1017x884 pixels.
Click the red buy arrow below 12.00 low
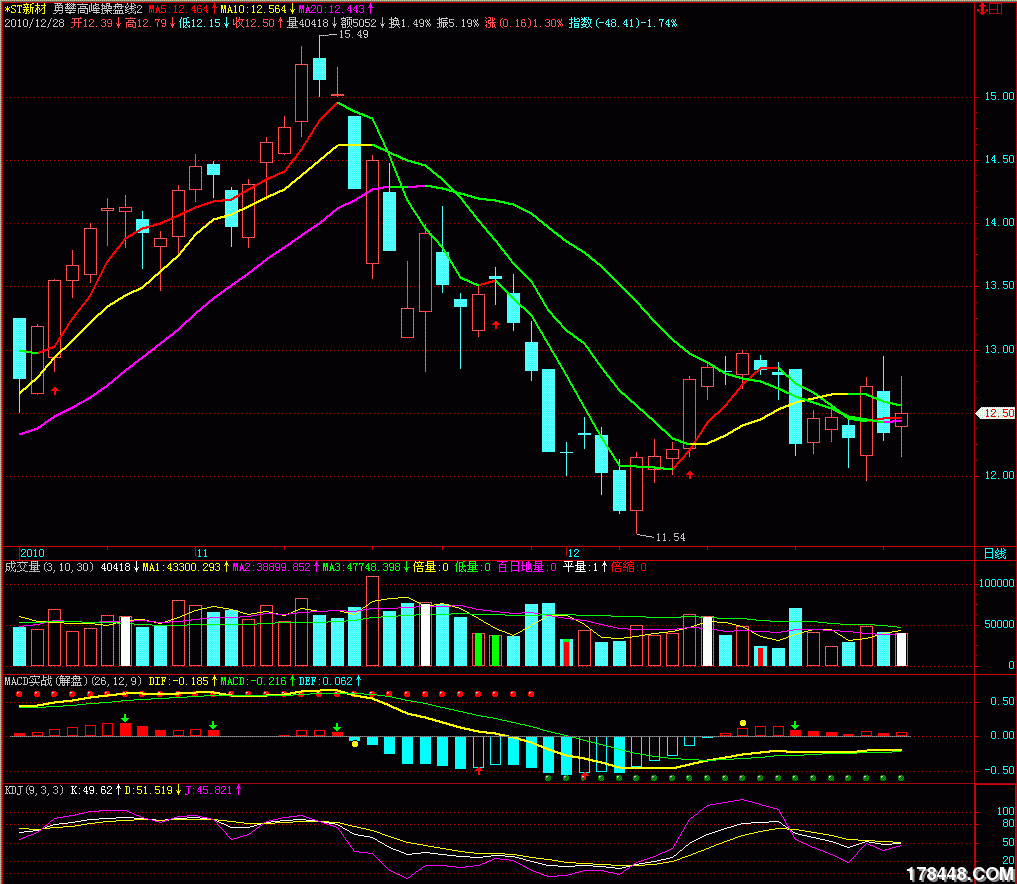(x=689, y=474)
